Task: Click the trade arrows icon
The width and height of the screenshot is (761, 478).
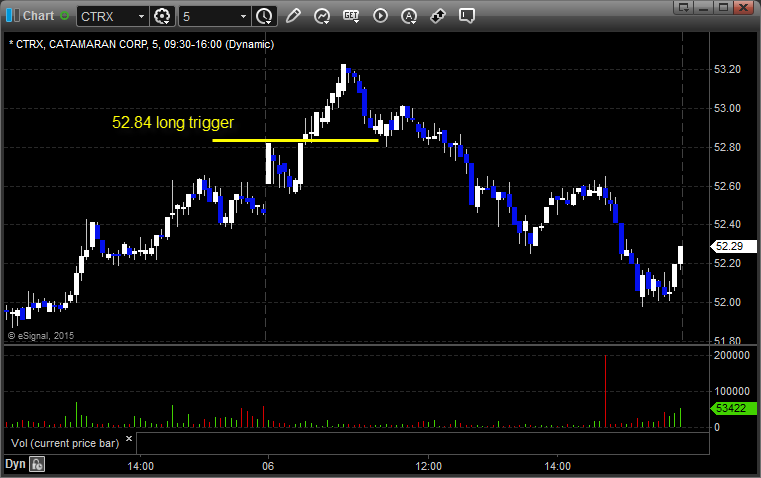Action: pyautogui.click(x=438, y=16)
